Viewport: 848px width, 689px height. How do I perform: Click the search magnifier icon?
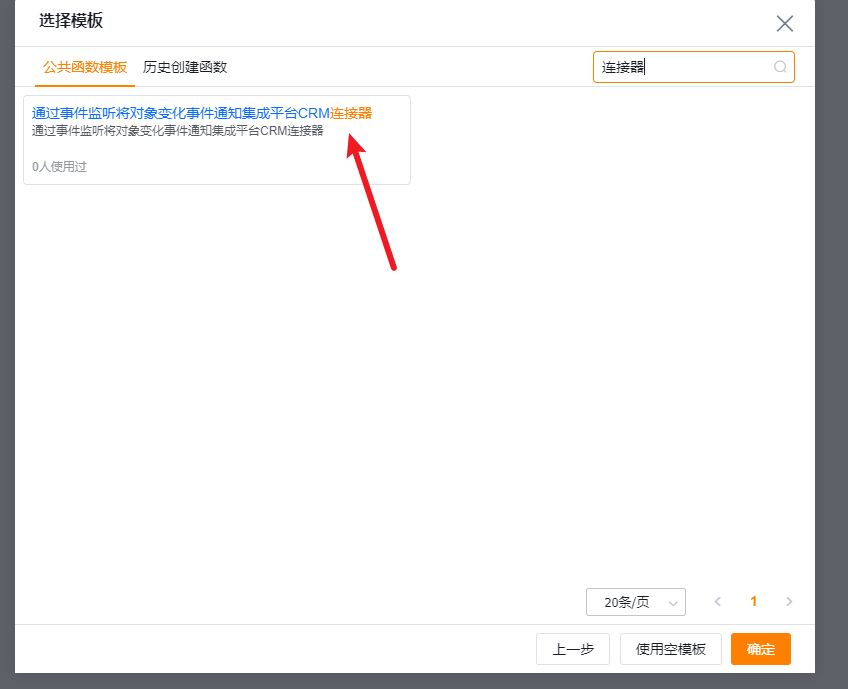780,67
